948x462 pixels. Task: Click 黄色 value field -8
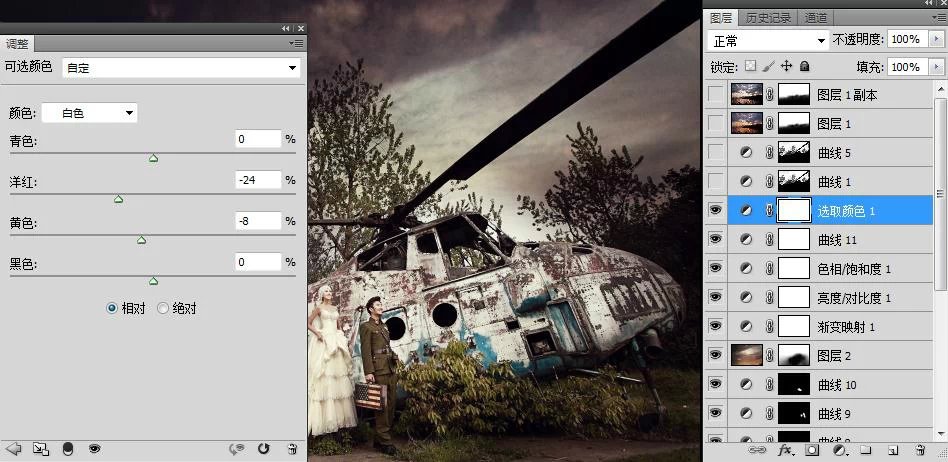point(258,221)
